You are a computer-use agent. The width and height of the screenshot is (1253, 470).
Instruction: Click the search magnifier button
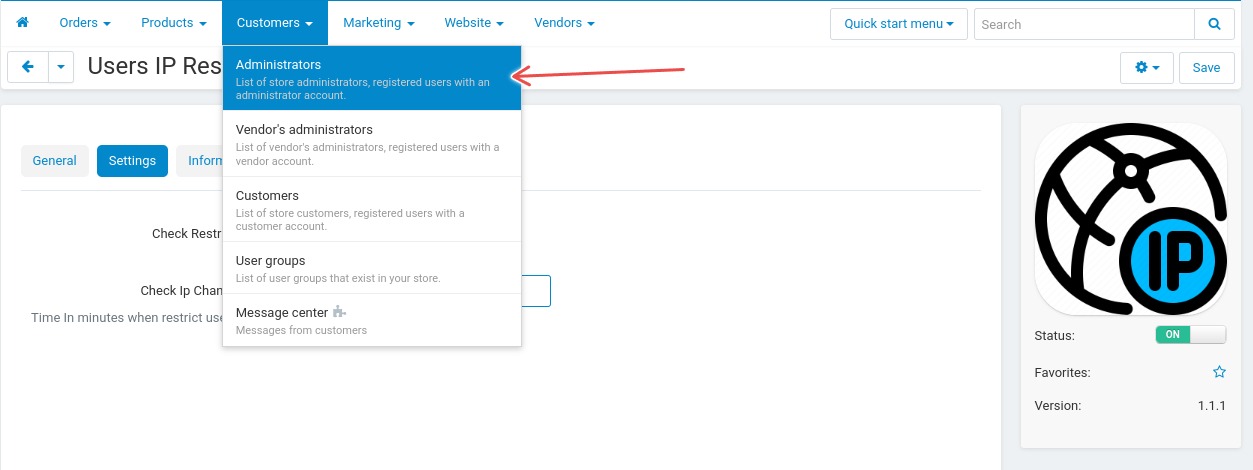click(x=1214, y=24)
